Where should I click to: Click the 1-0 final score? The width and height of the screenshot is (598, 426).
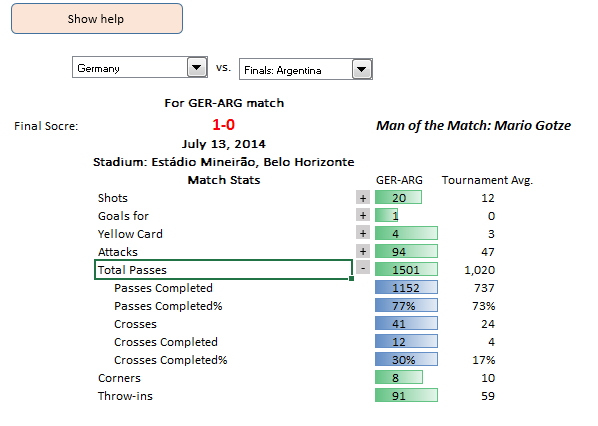223,125
